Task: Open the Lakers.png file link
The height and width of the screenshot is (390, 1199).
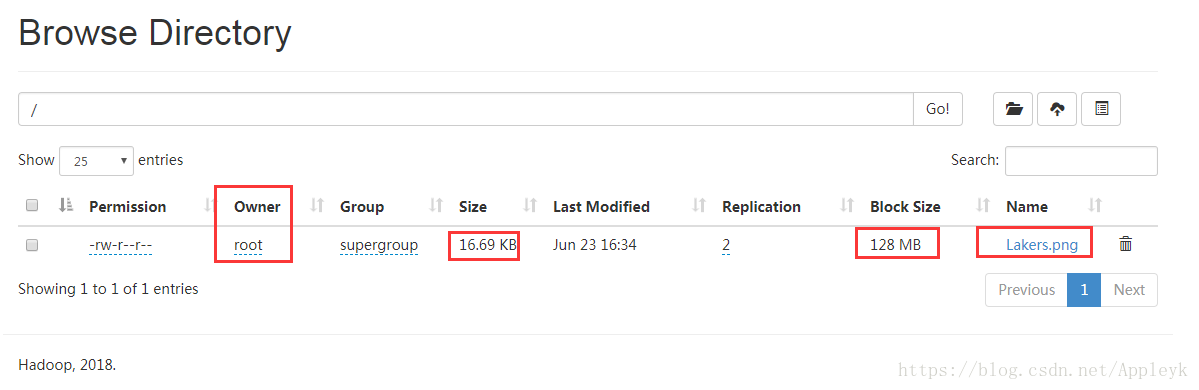Action: click(x=1041, y=245)
